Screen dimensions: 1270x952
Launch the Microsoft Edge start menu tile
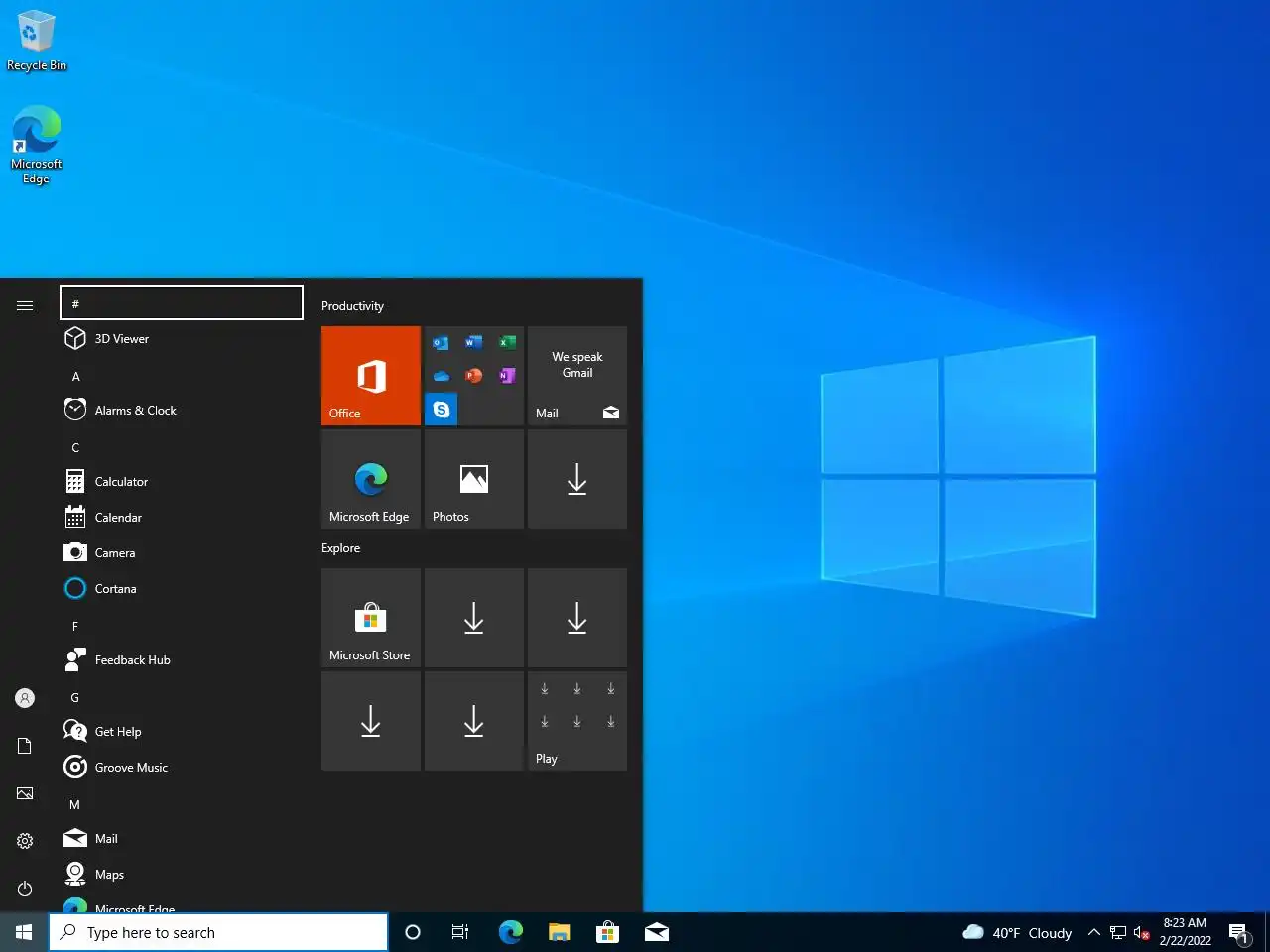click(371, 479)
